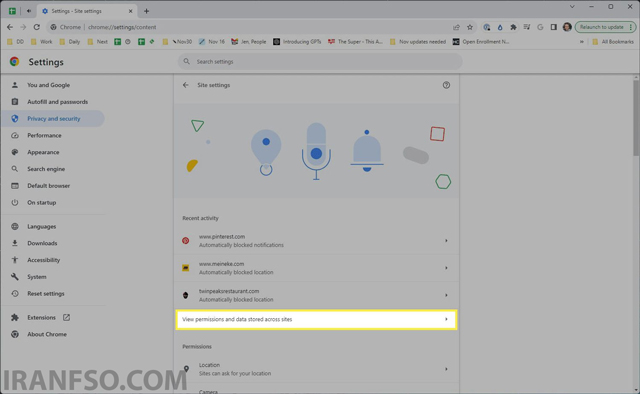Open the Jen, People bookmark

click(x=249, y=42)
